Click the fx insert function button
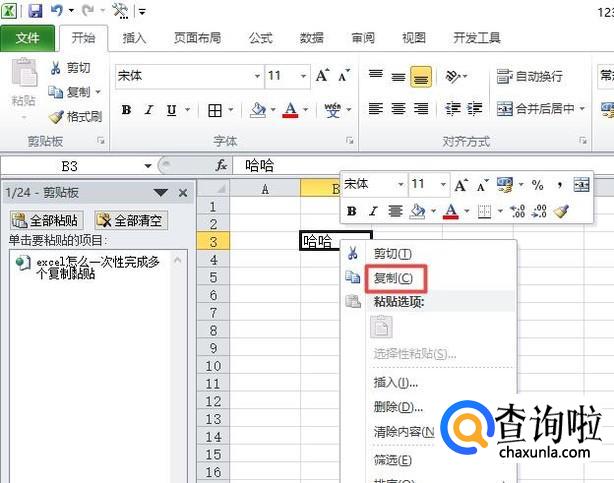 (x=221, y=165)
